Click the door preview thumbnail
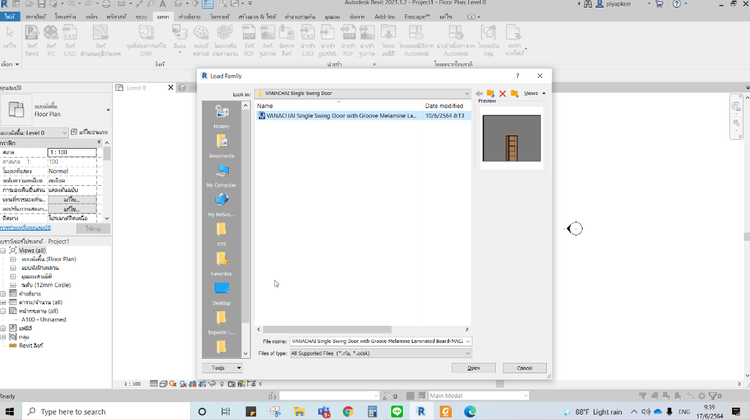750x420 pixels. coord(511,138)
